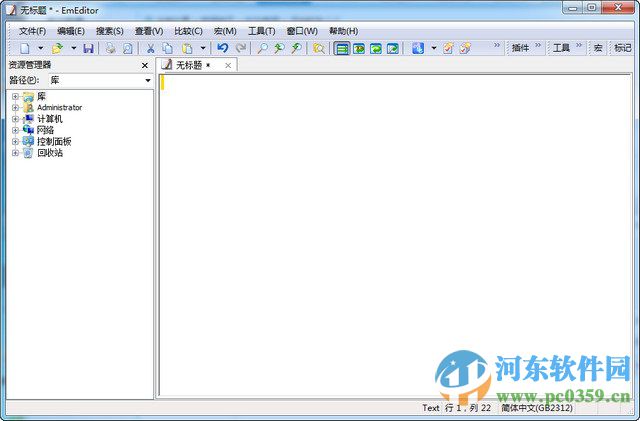This screenshot has height=421, width=640.
Task: Create a new document with New icon
Action: tap(25, 48)
